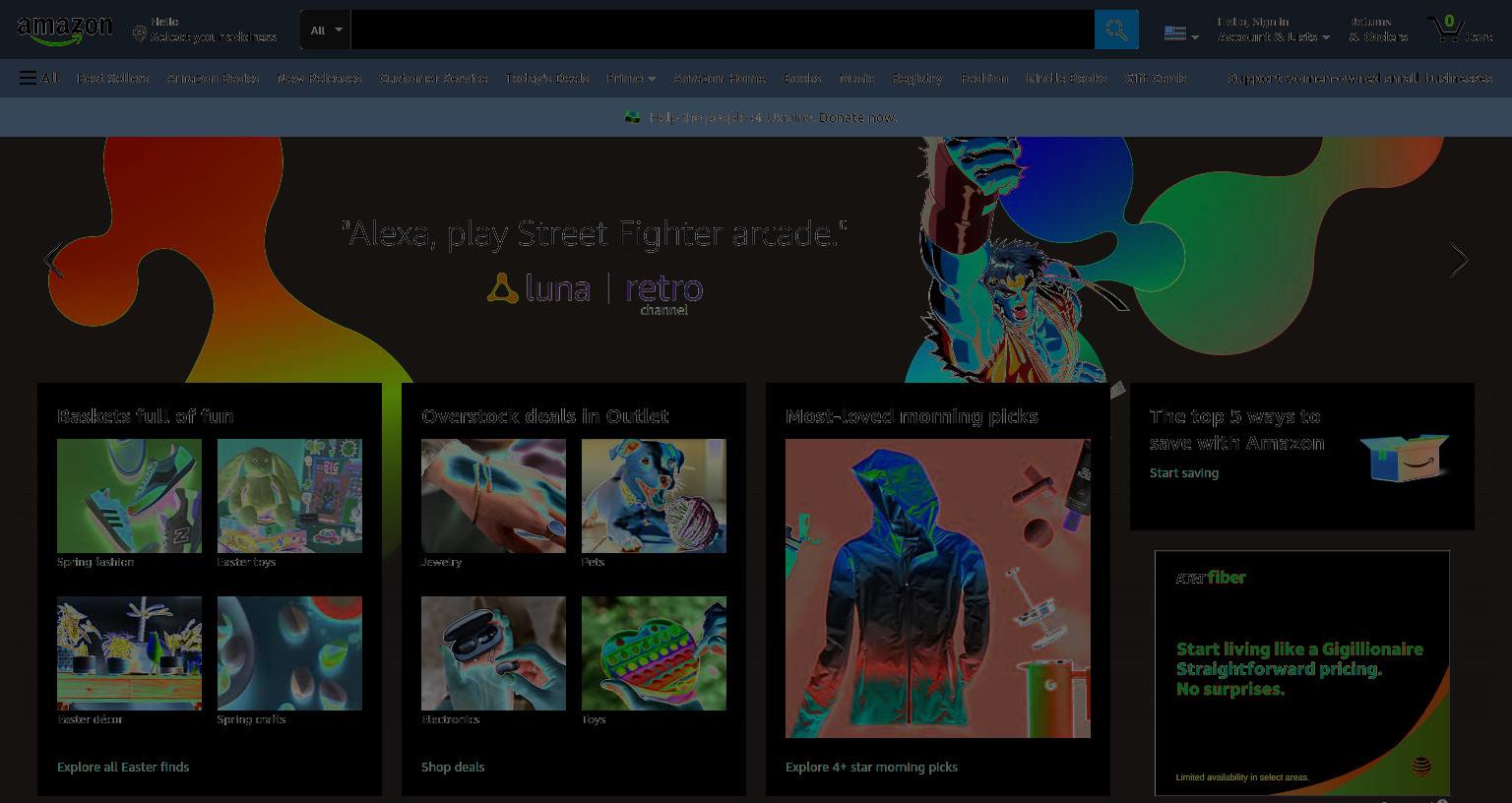This screenshot has width=1512, height=803.
Task: Click the Ukraine flag icon in banner
Action: [x=632, y=117]
